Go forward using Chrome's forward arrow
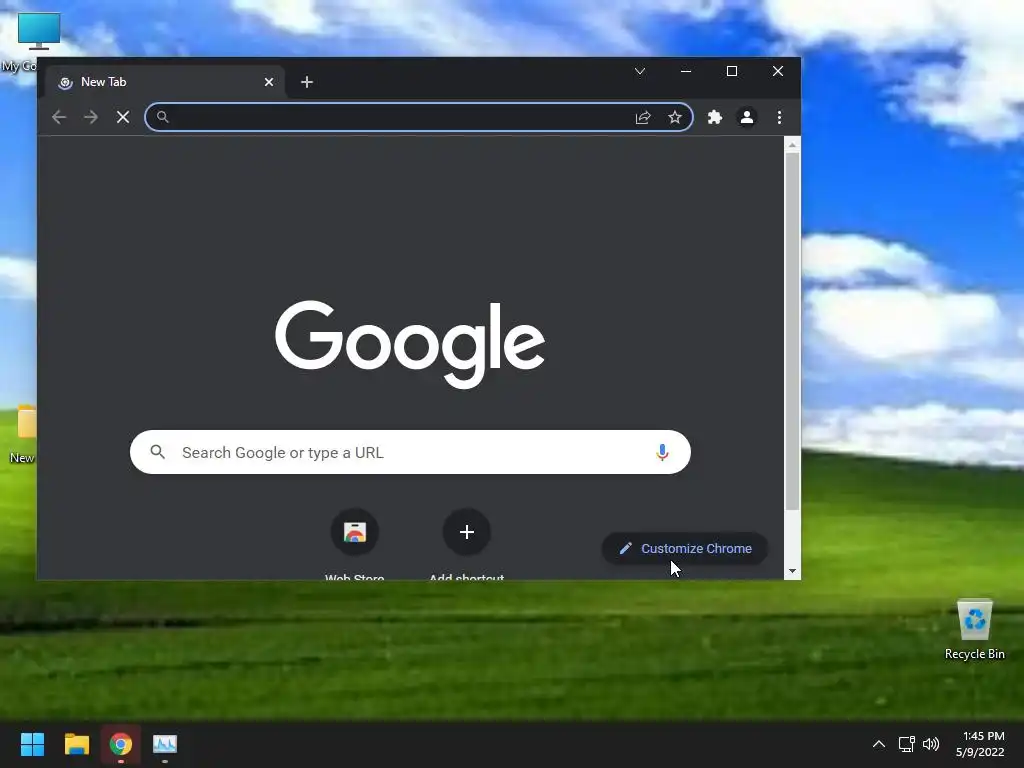The image size is (1024, 768). click(91, 117)
